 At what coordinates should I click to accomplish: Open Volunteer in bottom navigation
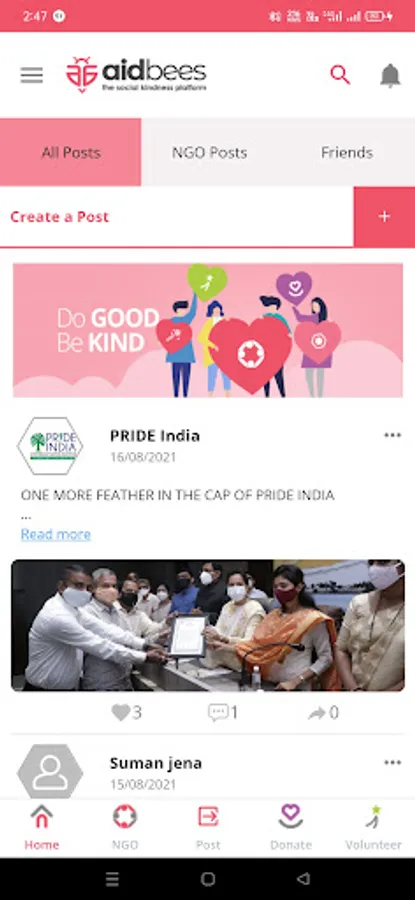tap(374, 827)
